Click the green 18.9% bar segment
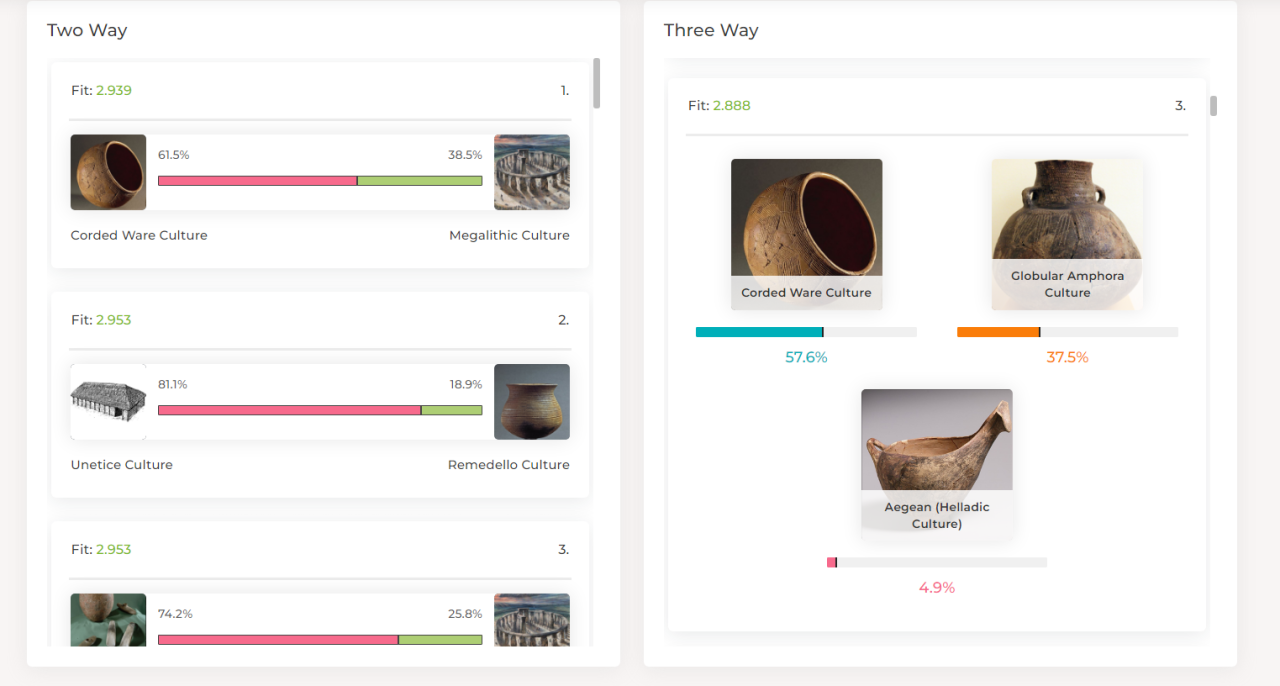Screen dimensions: 1280x686 [x=452, y=410]
